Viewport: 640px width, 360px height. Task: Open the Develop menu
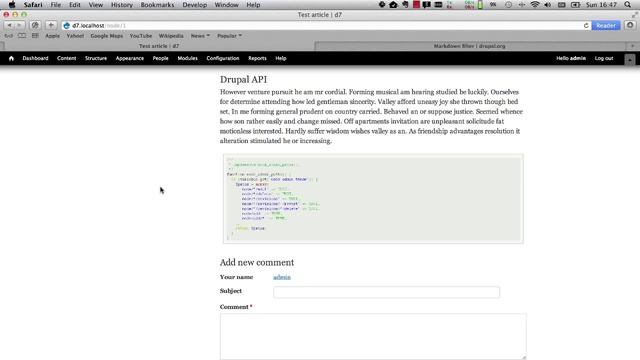194,5
